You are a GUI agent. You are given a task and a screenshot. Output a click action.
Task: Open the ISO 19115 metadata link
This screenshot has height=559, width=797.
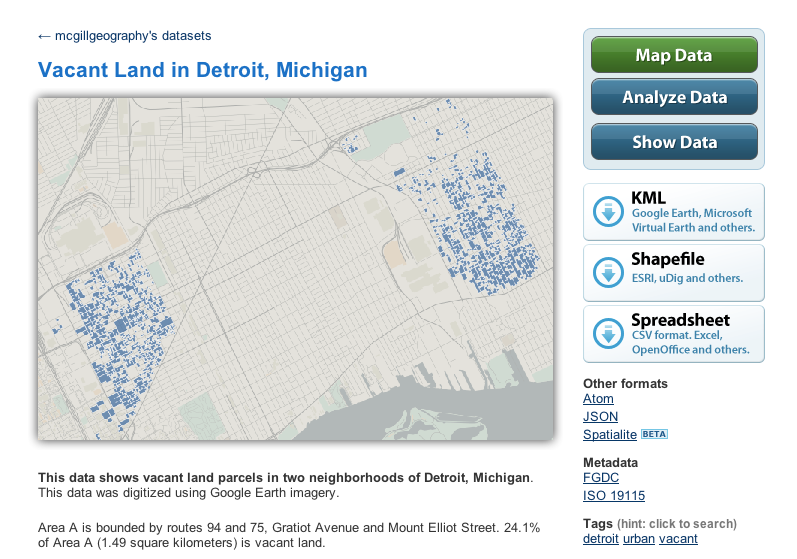(x=614, y=496)
